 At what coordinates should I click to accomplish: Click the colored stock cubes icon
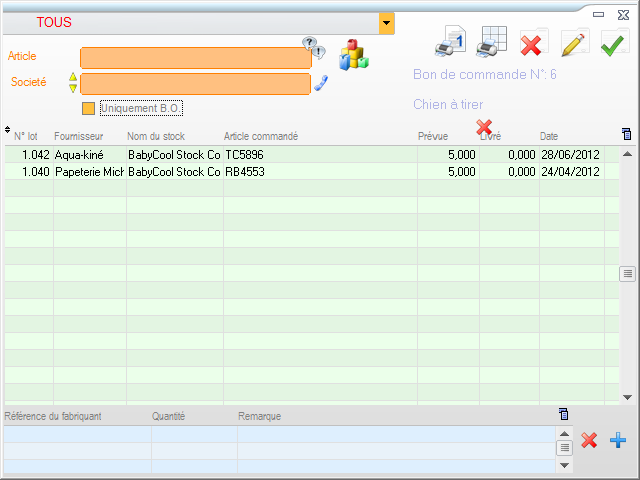click(354, 55)
